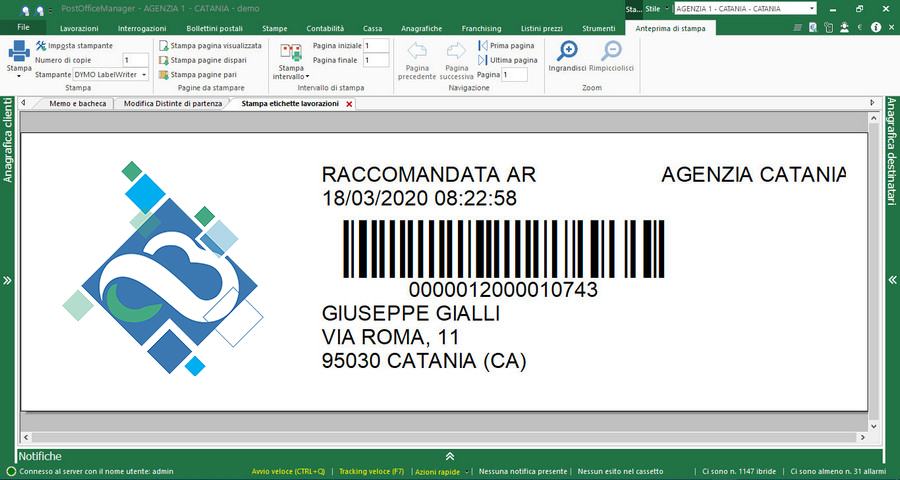Click the euro symbol icon

(860, 27)
